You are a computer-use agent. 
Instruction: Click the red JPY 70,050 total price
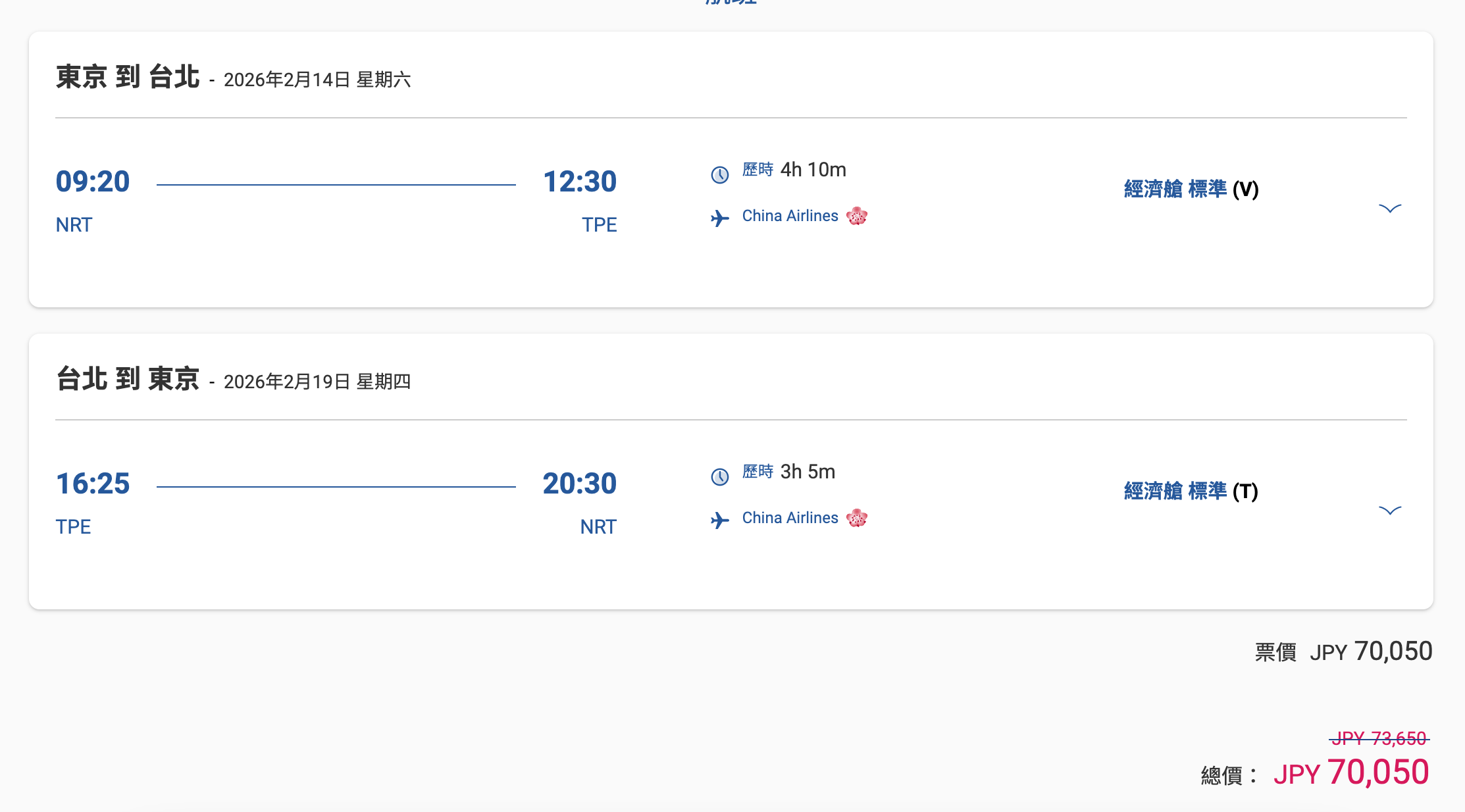coord(1351,773)
